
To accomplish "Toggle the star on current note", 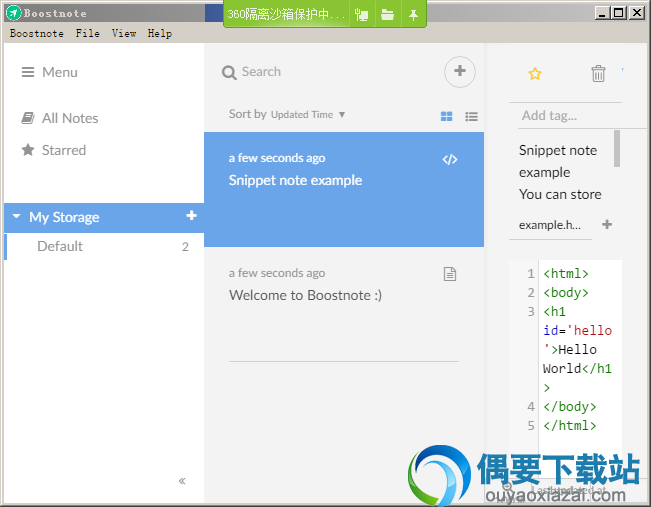I will point(535,74).
